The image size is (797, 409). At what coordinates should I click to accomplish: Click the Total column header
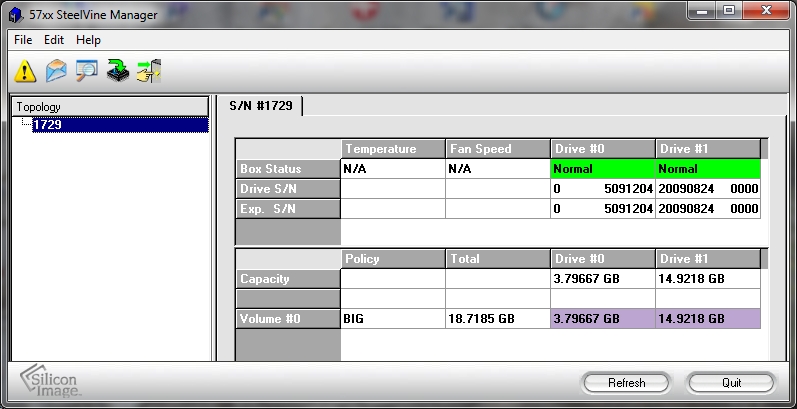498,259
